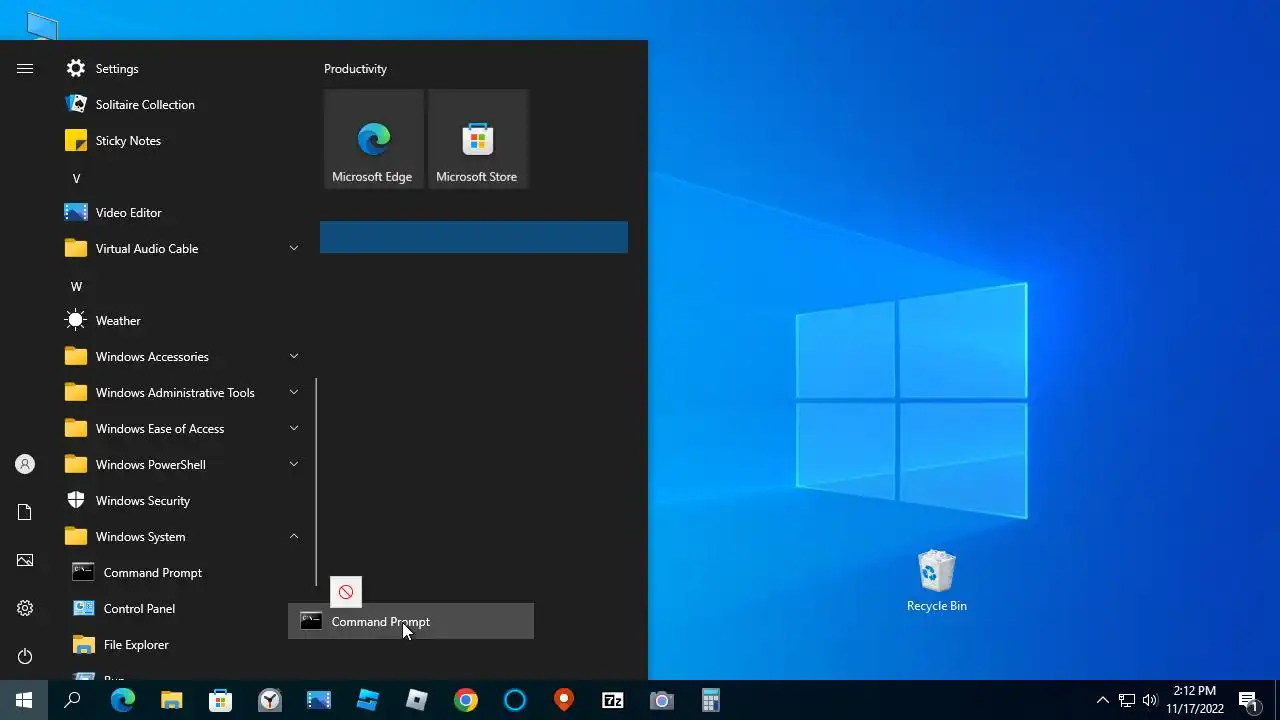The image size is (1280, 720).
Task: Open the Action Center notifications
Action: [1248, 700]
